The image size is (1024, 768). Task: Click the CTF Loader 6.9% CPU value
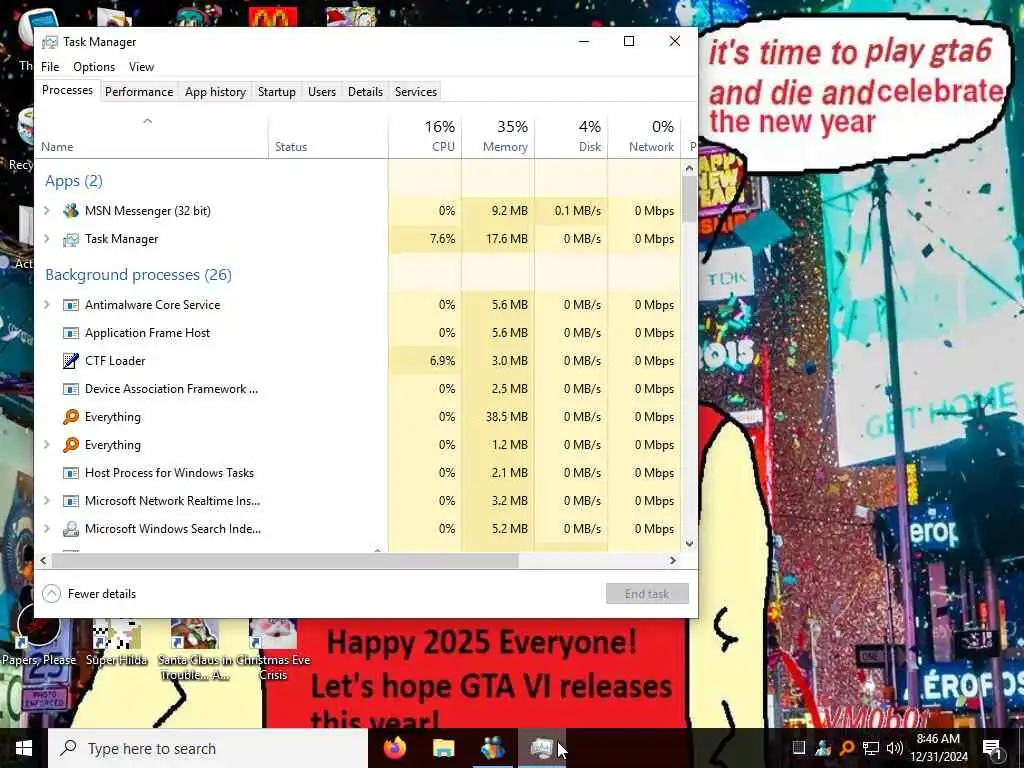442,360
